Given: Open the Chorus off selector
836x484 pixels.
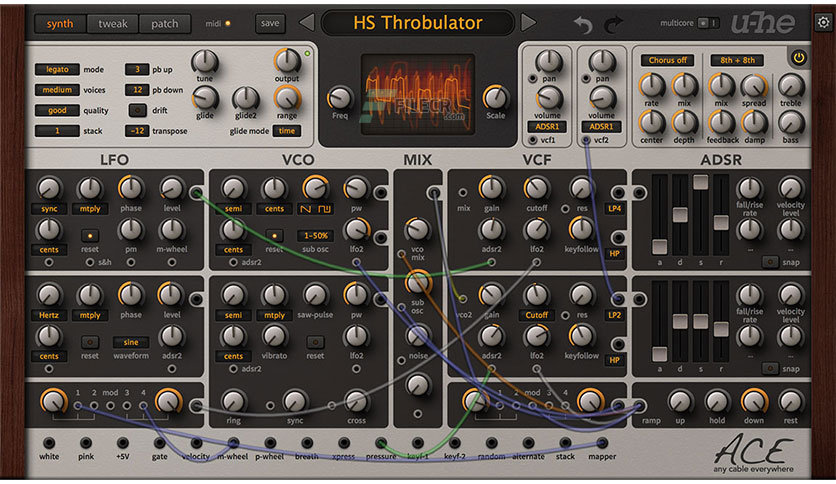Looking at the screenshot, I should tap(667, 60).
